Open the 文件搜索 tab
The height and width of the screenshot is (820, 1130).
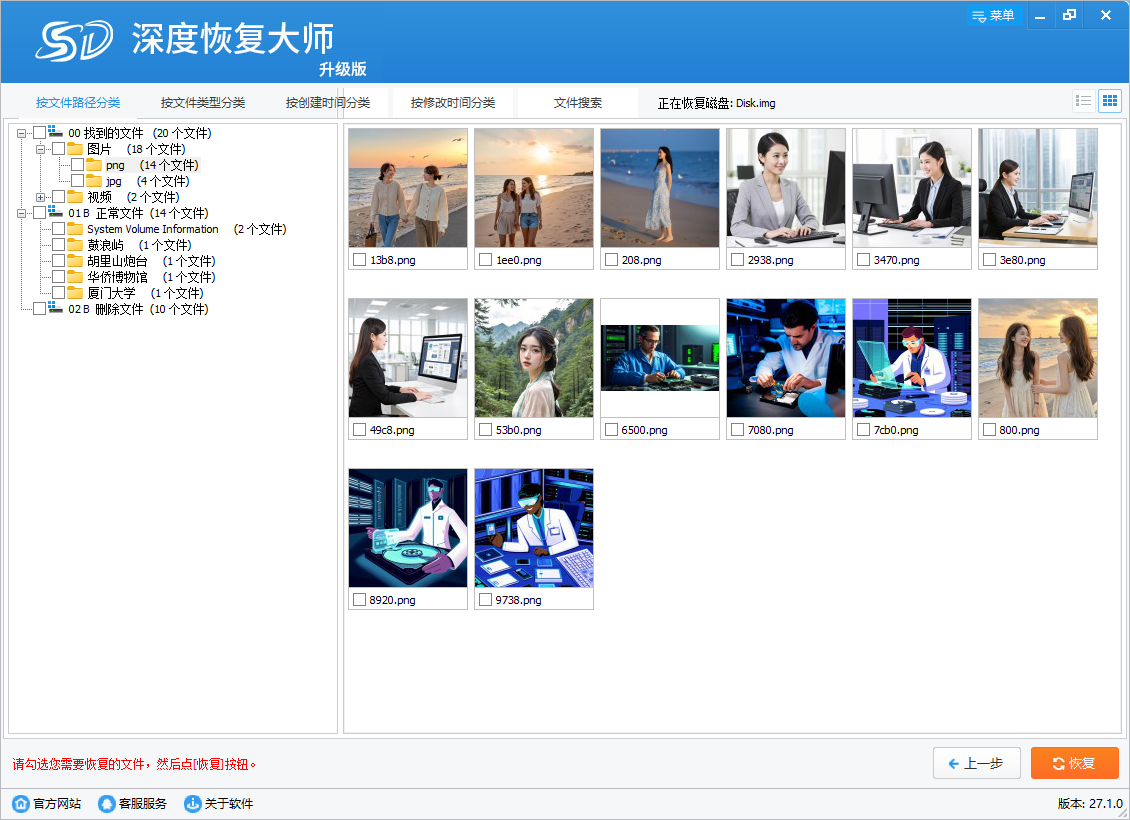tap(578, 103)
